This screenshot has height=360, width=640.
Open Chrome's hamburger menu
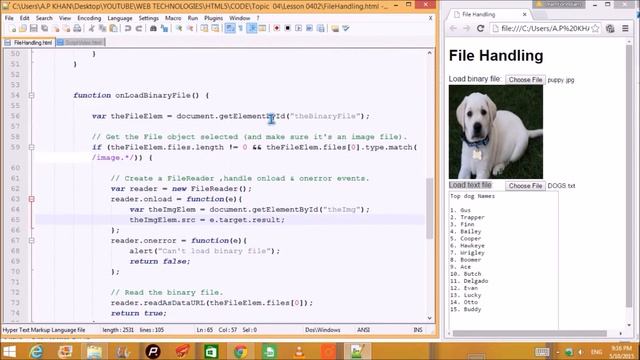[625, 28]
